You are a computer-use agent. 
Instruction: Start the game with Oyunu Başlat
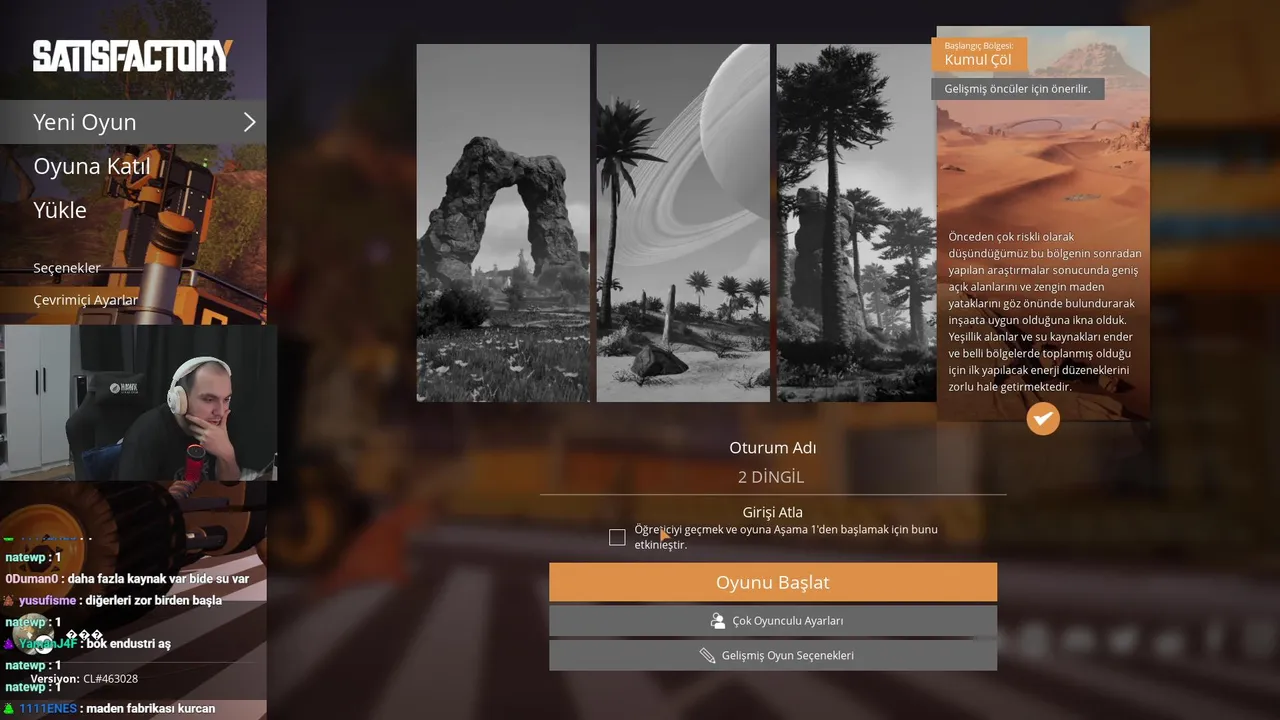(773, 582)
